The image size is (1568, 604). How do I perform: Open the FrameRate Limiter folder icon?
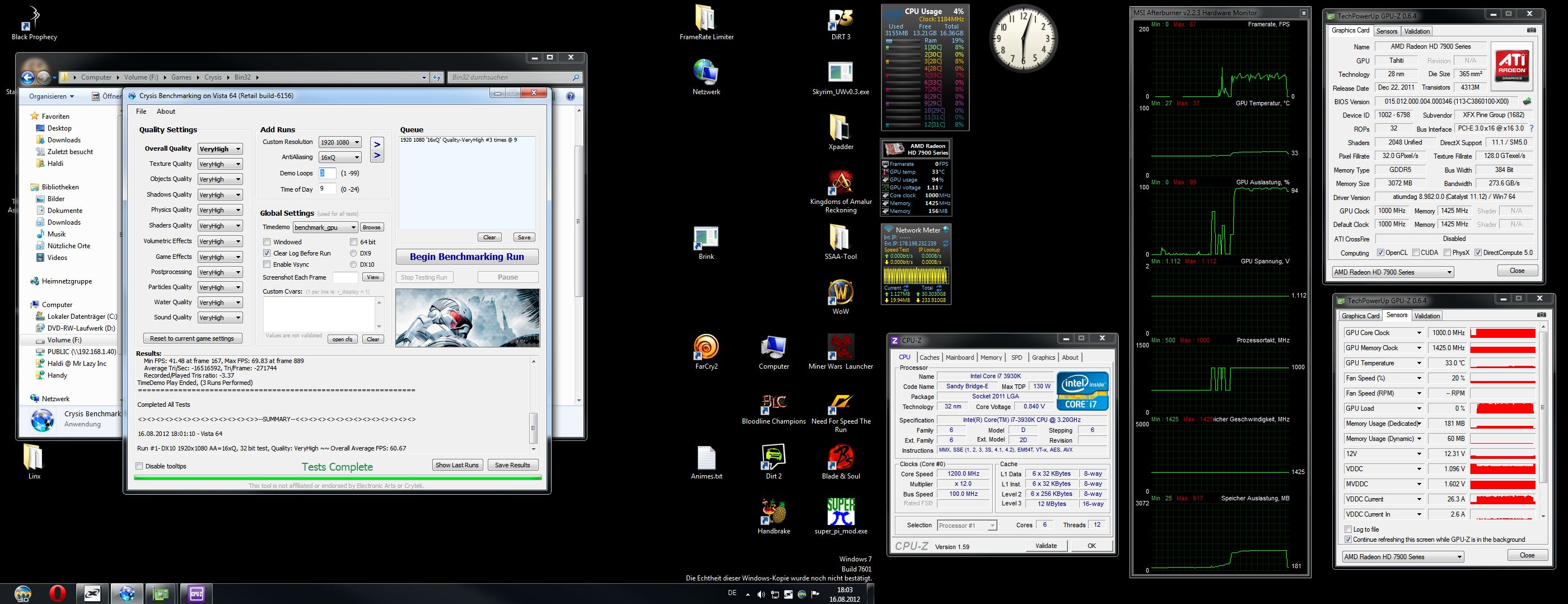coord(706,22)
